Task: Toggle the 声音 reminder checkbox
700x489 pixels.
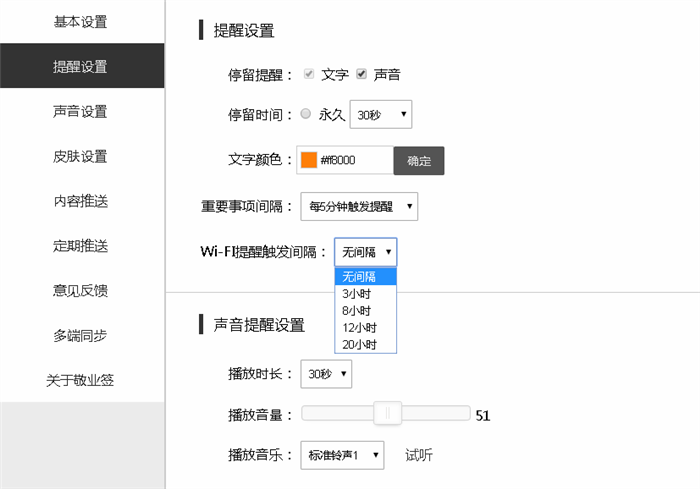Action: pos(361,74)
